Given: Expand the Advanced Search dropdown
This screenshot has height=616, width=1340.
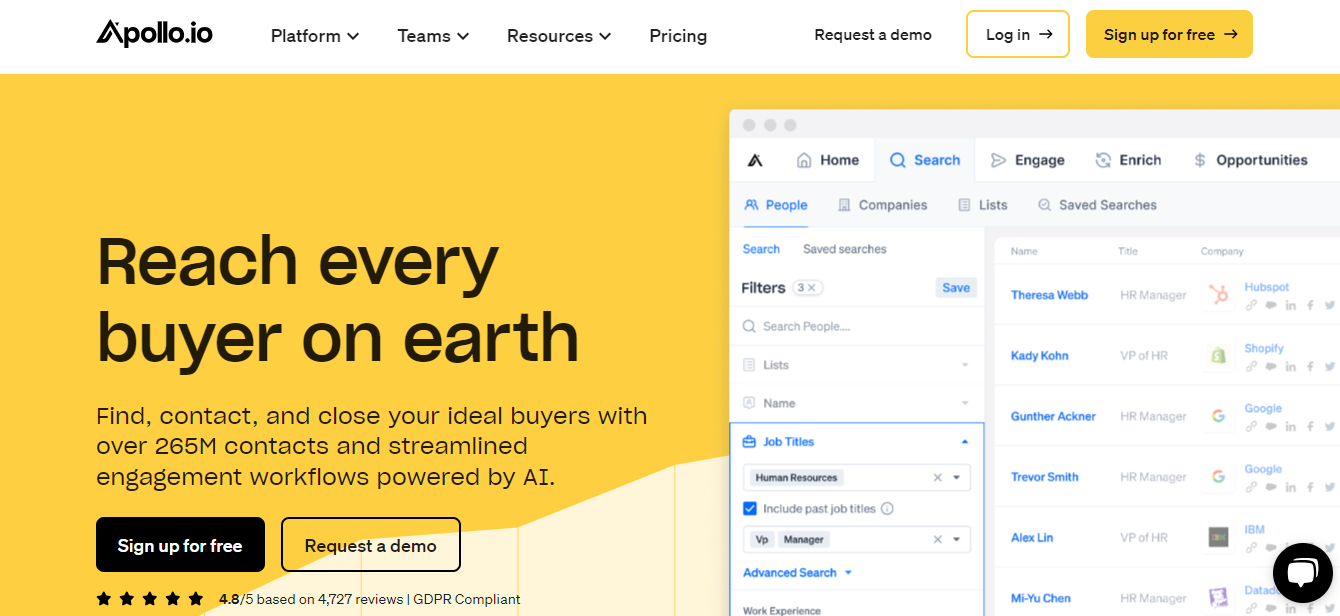Looking at the screenshot, I should click(797, 573).
